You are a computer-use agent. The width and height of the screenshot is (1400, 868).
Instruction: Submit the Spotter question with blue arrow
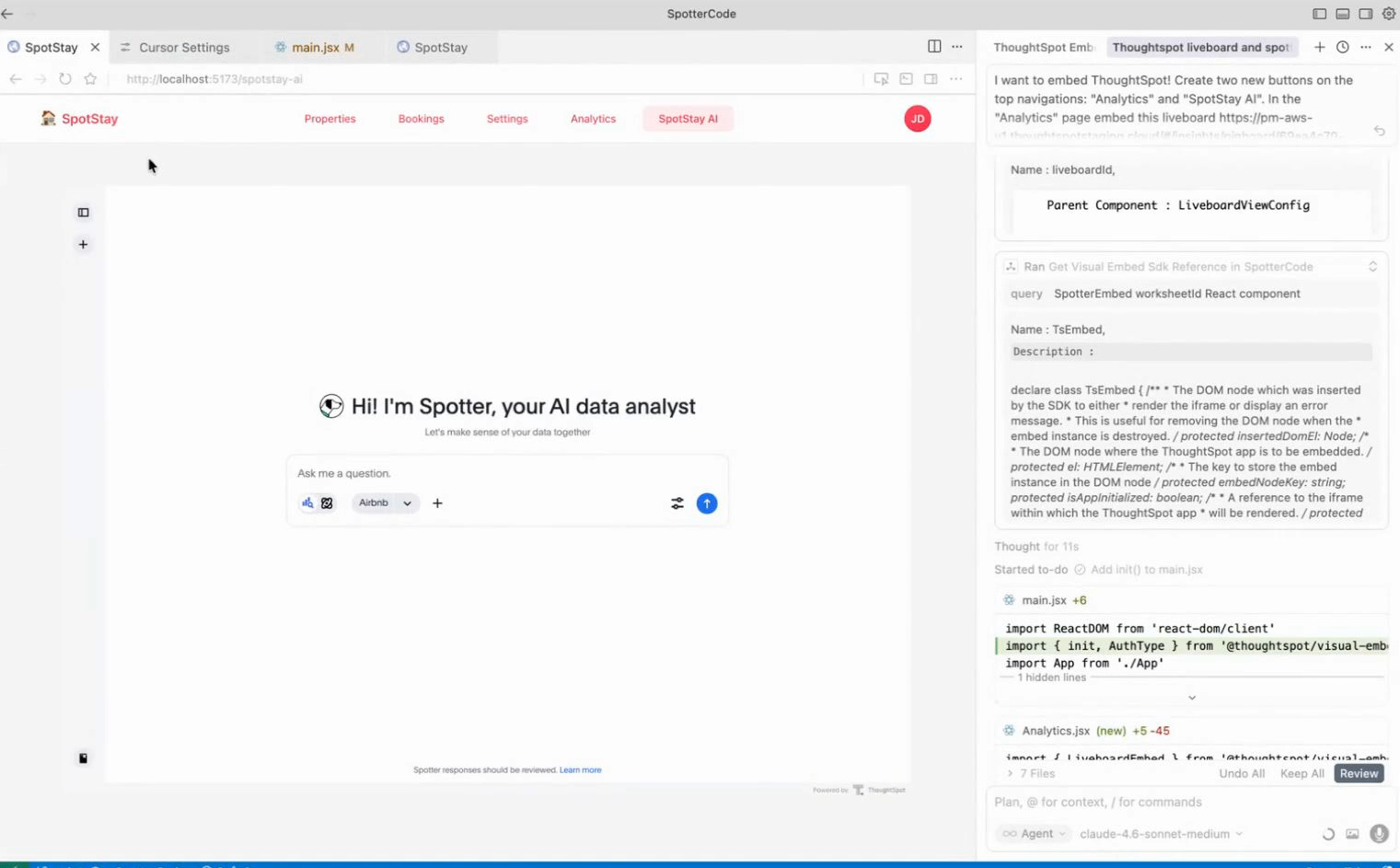[706, 503]
